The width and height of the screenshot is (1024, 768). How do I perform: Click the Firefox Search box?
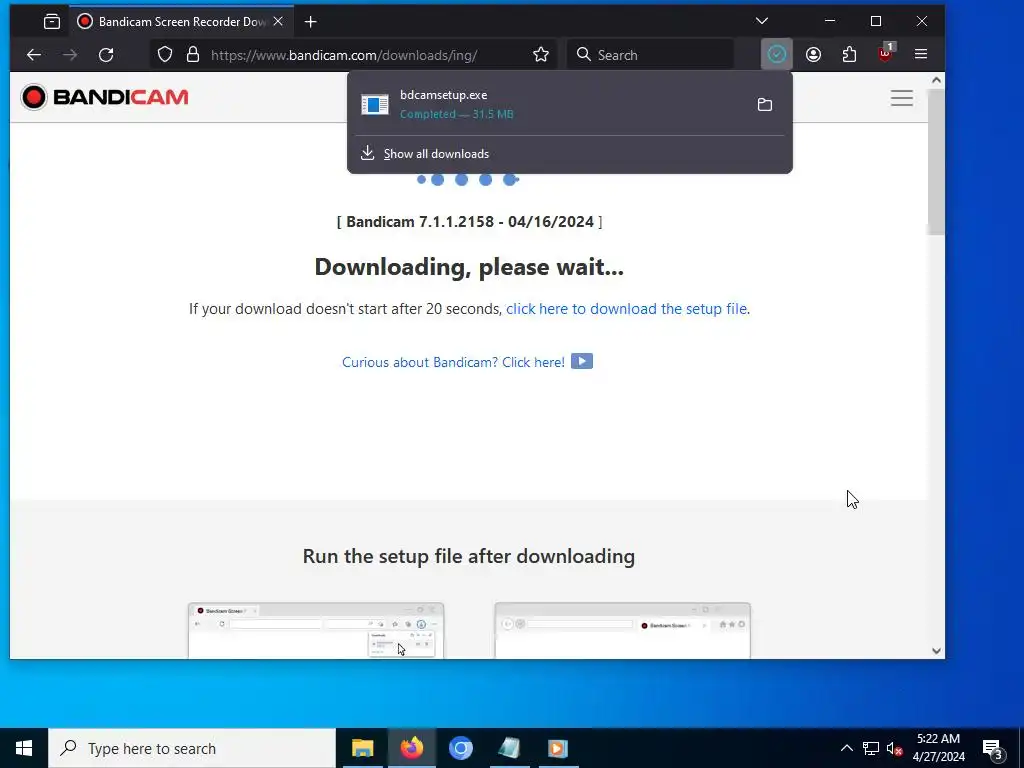pyautogui.click(x=650, y=55)
